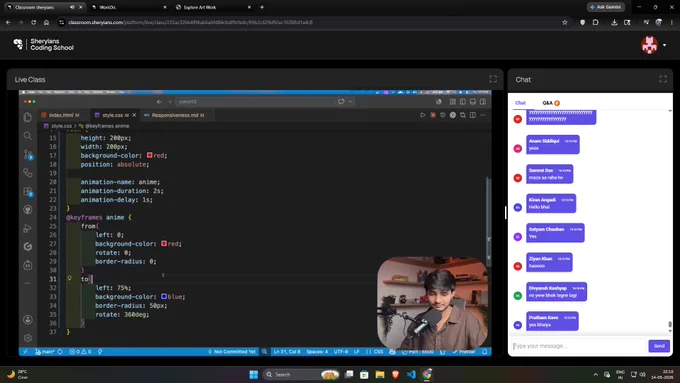Image resolution: width=680 pixels, height=383 pixels.
Task: Open the Windows Start menu
Action: (x=254, y=374)
